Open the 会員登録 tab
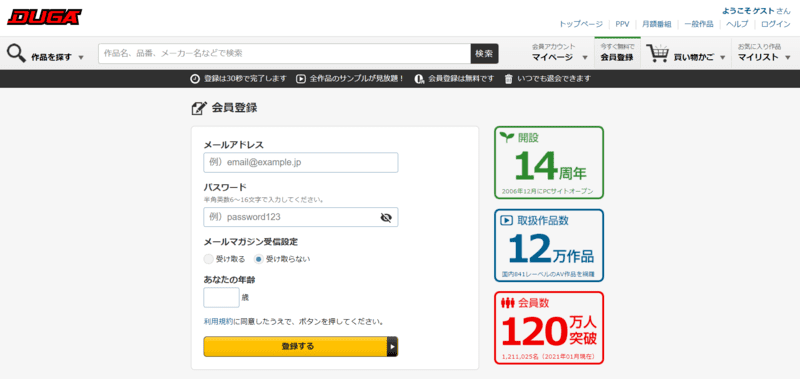800x379 pixels. [617, 53]
